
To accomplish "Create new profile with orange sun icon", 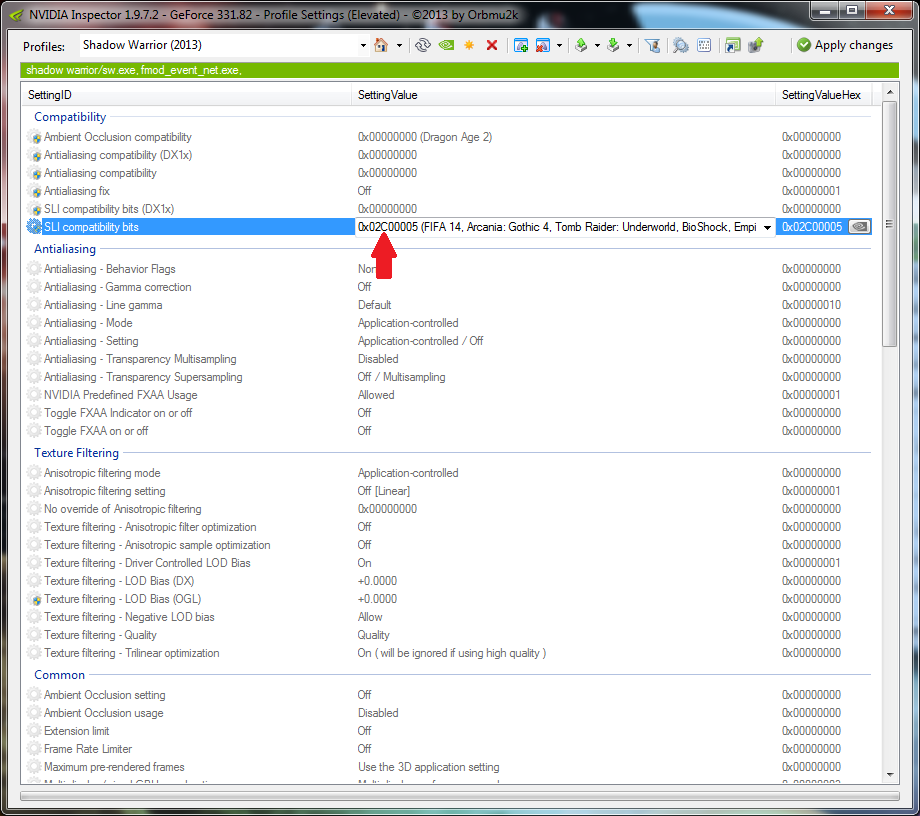I will tap(469, 45).
